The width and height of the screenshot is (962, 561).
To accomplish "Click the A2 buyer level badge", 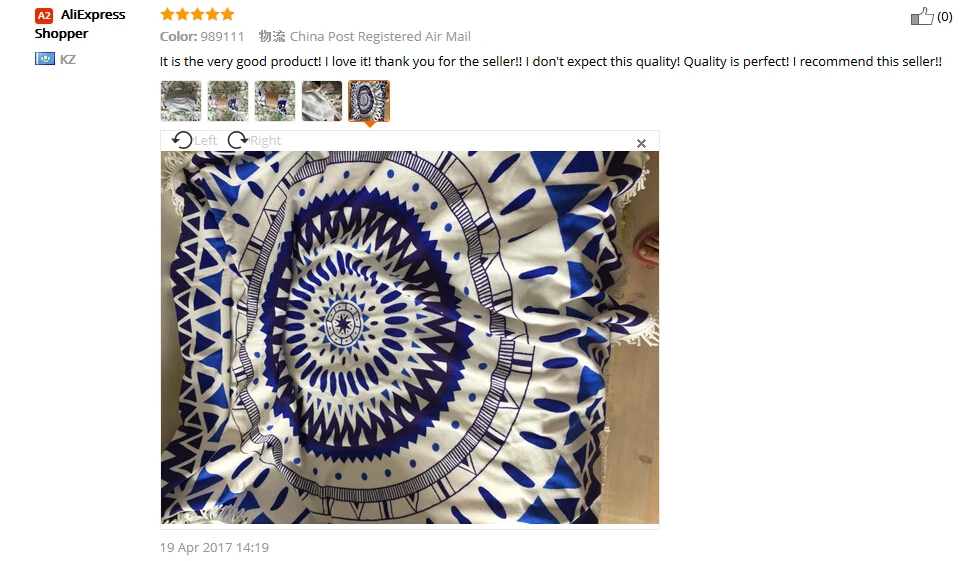I will pyautogui.click(x=44, y=15).
